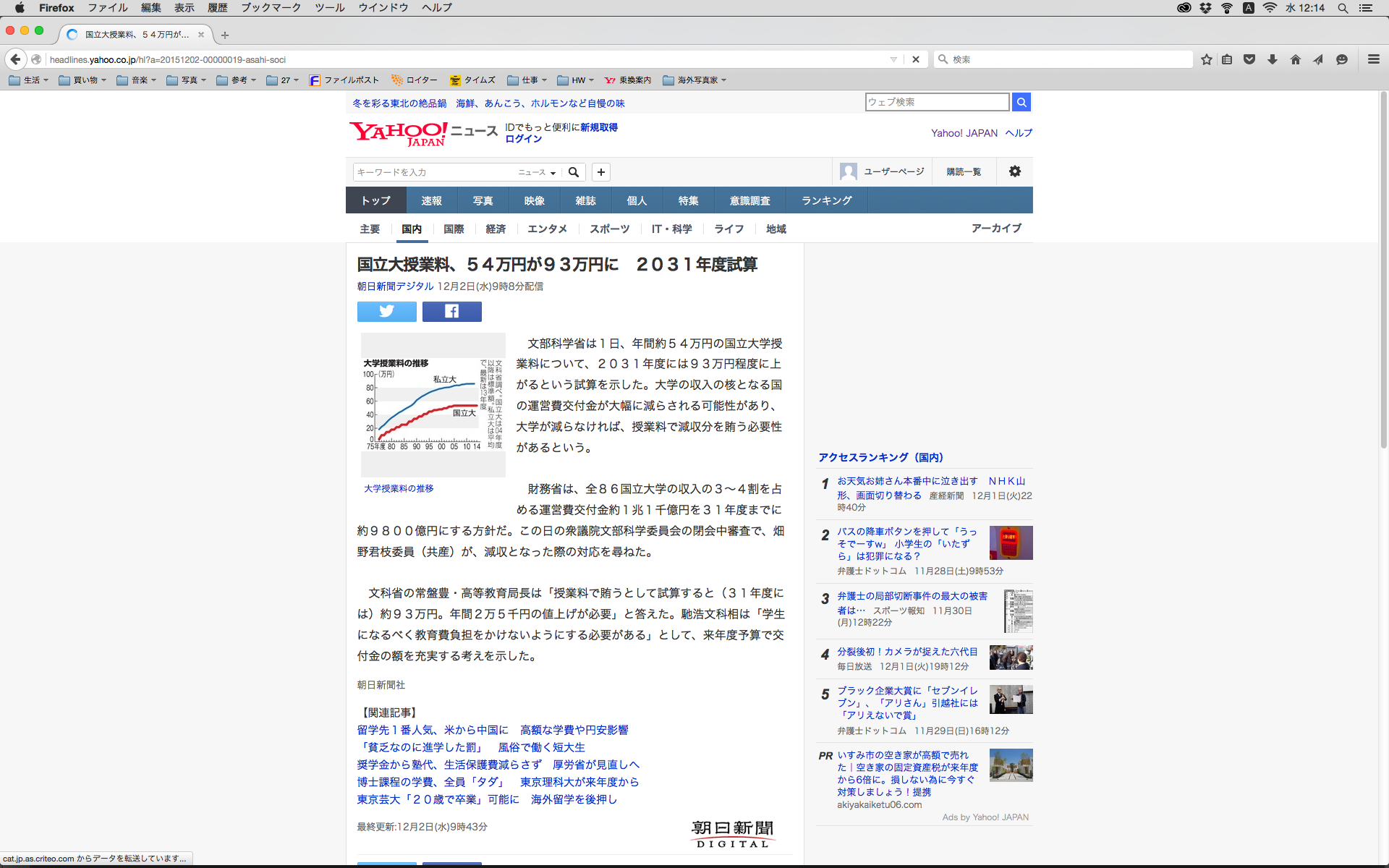Open the アーカイブ link

(995, 228)
